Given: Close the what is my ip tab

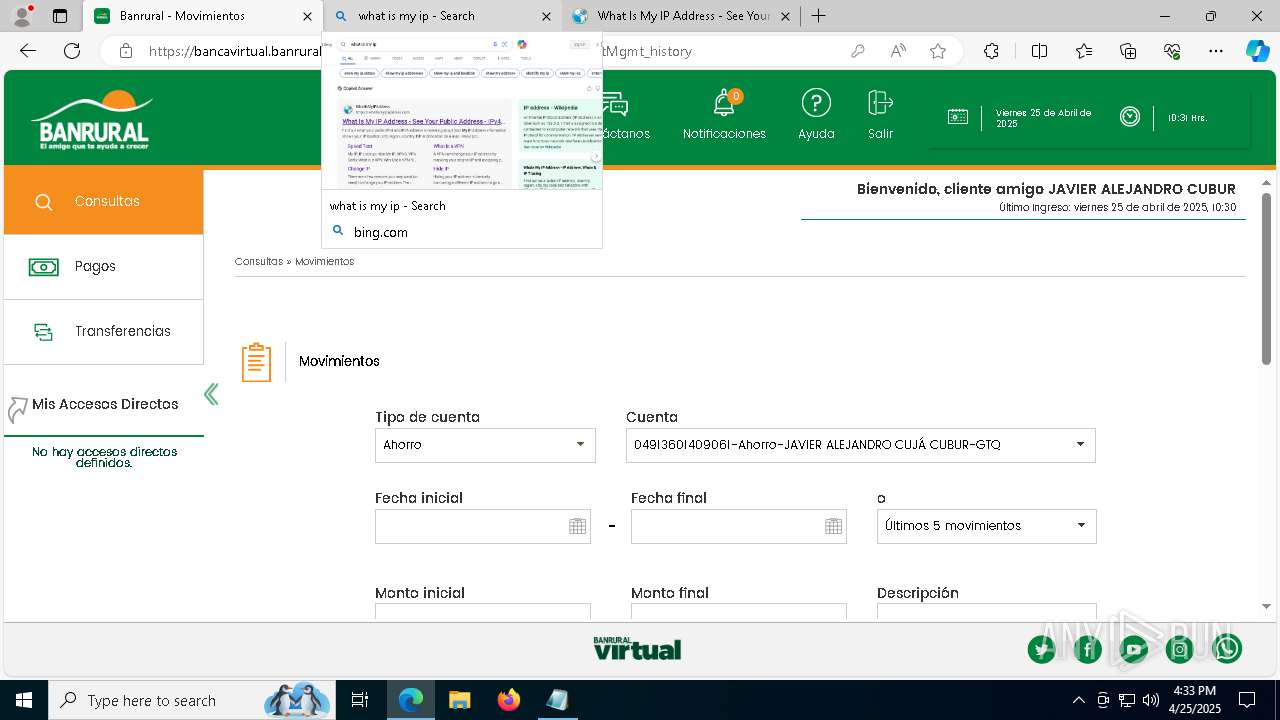Looking at the screenshot, I should (546, 16).
